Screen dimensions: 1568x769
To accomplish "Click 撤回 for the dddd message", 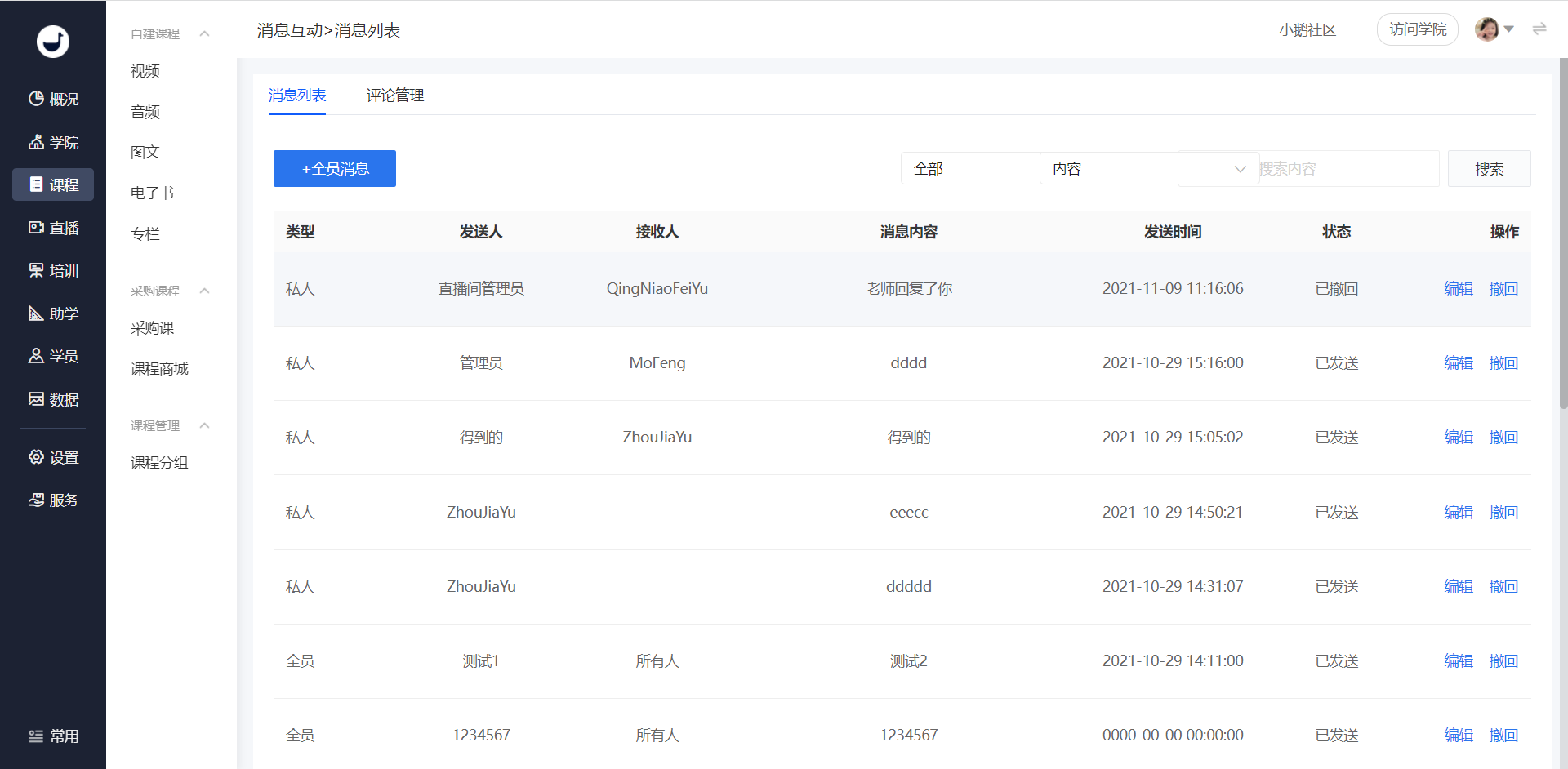I will pos(1503,363).
